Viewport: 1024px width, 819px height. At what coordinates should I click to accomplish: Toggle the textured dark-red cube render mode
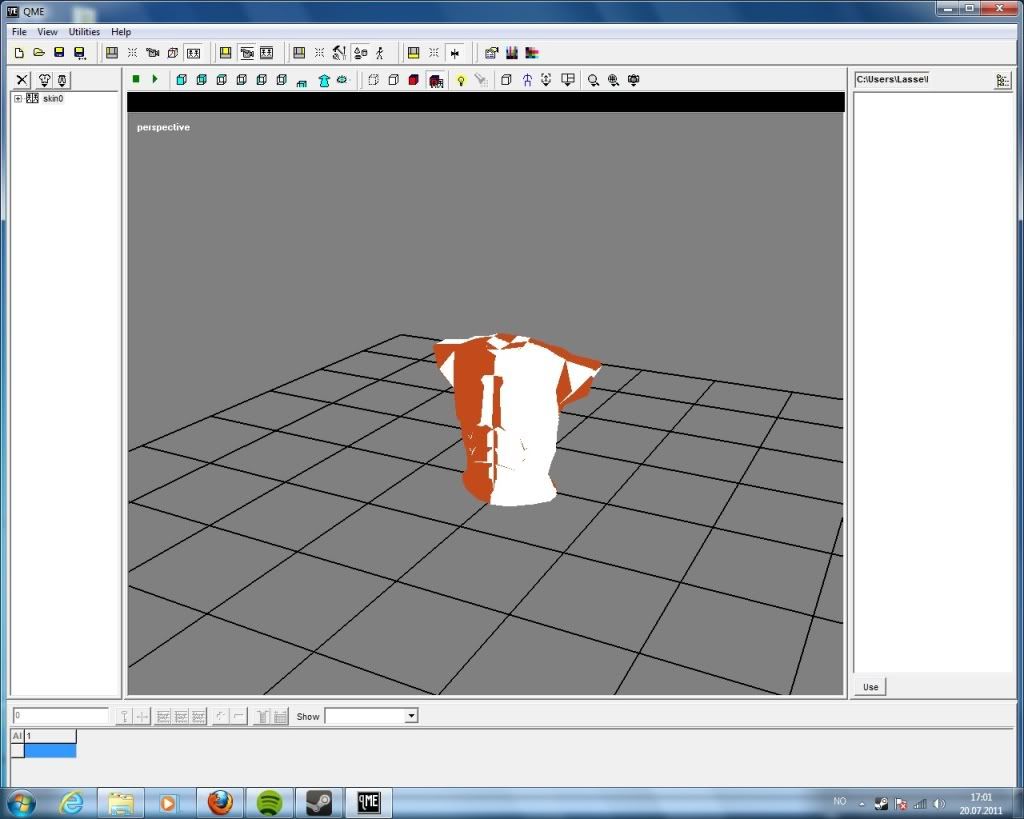coord(436,80)
